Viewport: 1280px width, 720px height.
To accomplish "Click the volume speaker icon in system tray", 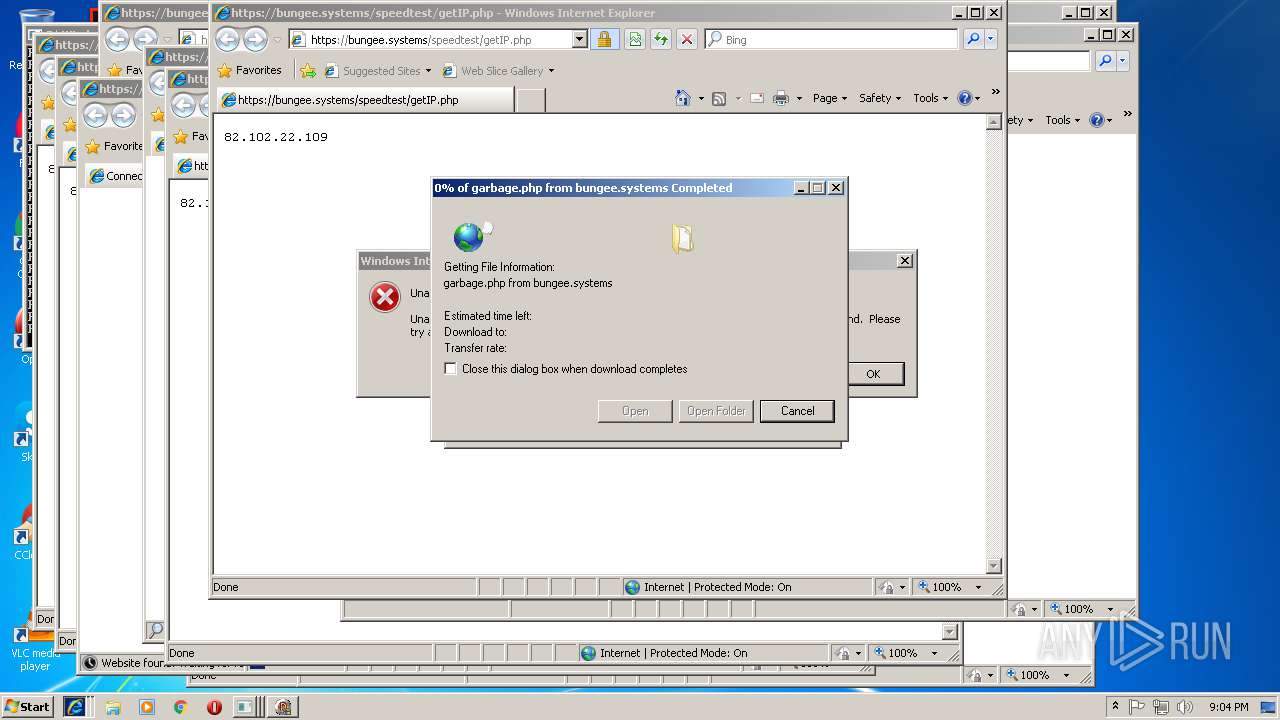I will pyautogui.click(x=1186, y=707).
